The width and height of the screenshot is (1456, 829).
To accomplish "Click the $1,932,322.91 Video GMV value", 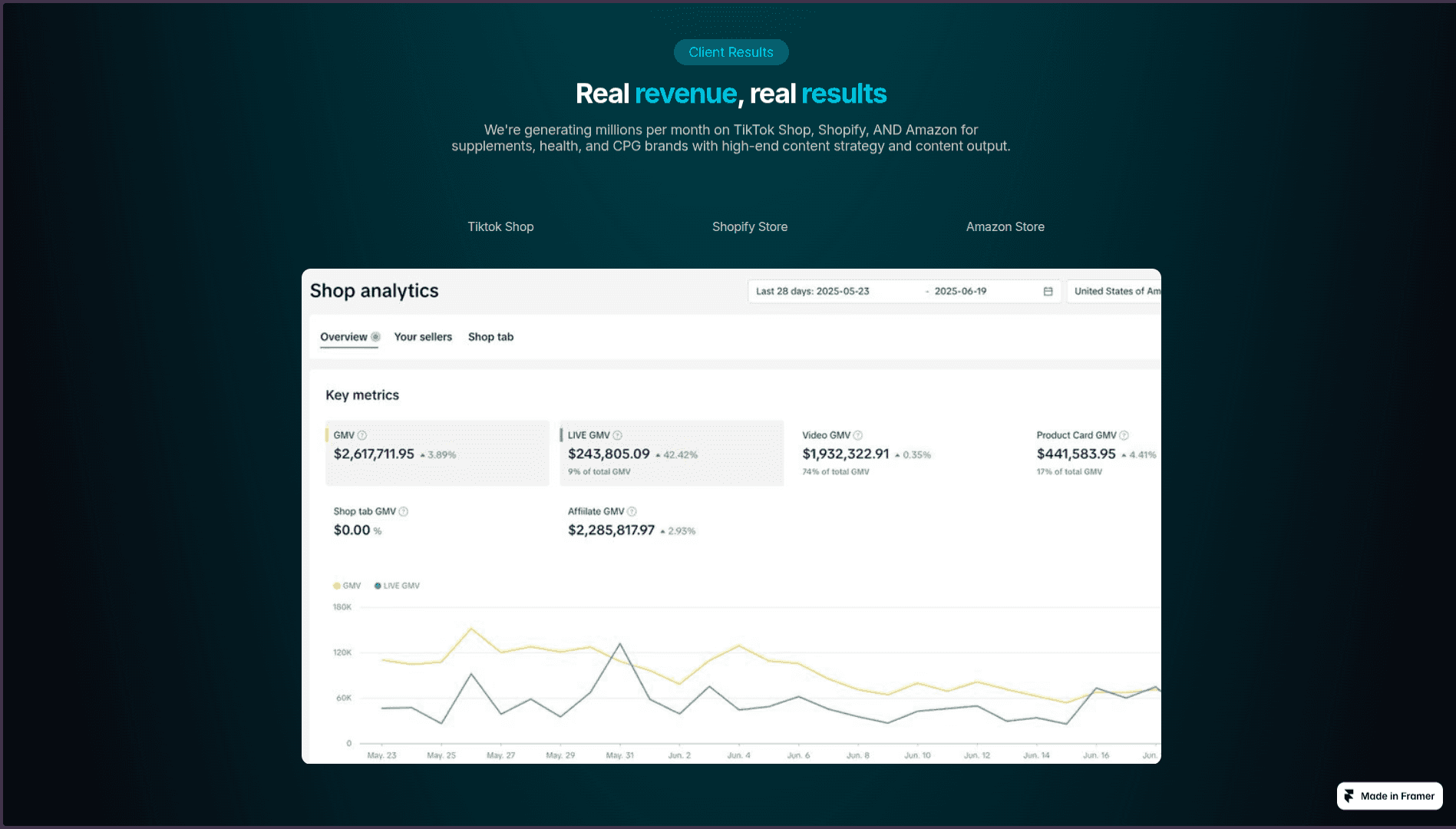I will (846, 454).
